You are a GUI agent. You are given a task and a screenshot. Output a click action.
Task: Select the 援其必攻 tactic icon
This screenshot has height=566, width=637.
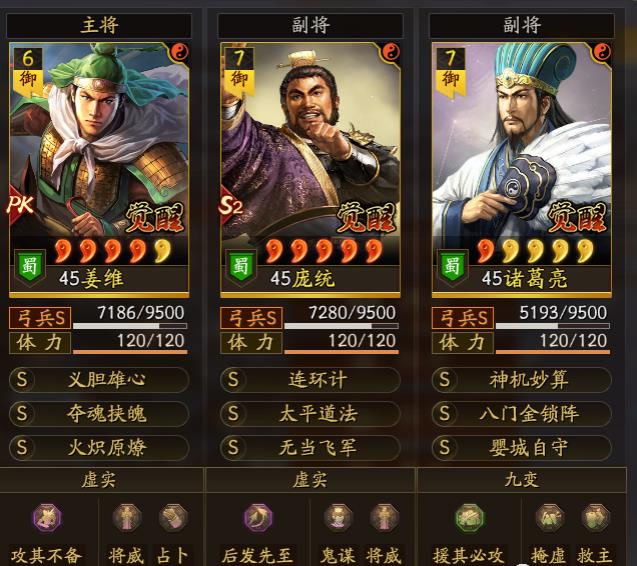(469, 518)
